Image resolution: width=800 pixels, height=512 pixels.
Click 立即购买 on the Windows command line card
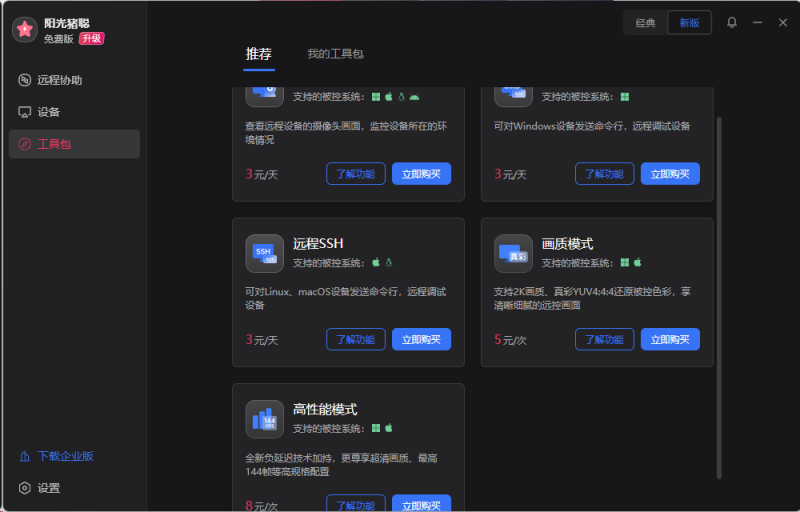pos(670,174)
